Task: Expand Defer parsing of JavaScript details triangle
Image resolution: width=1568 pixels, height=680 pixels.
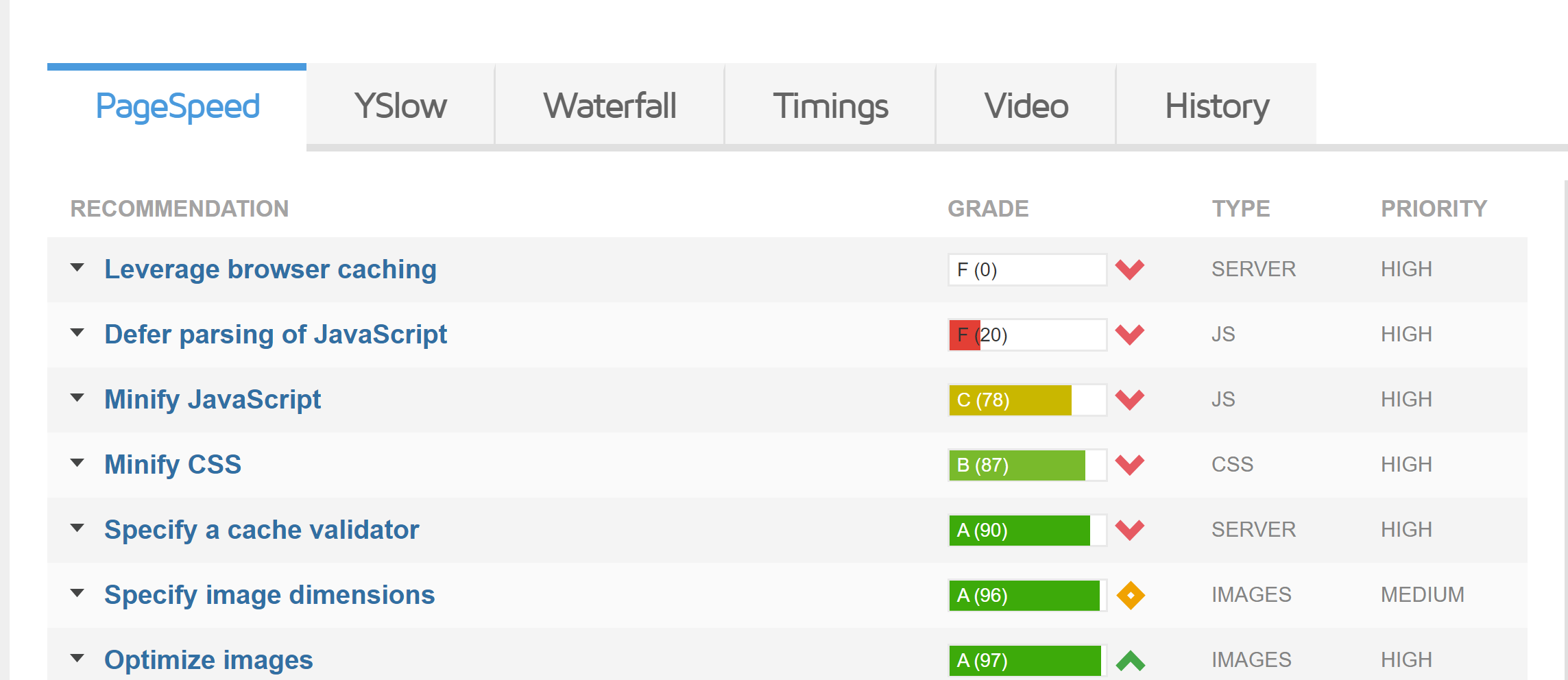Action: 77,332
